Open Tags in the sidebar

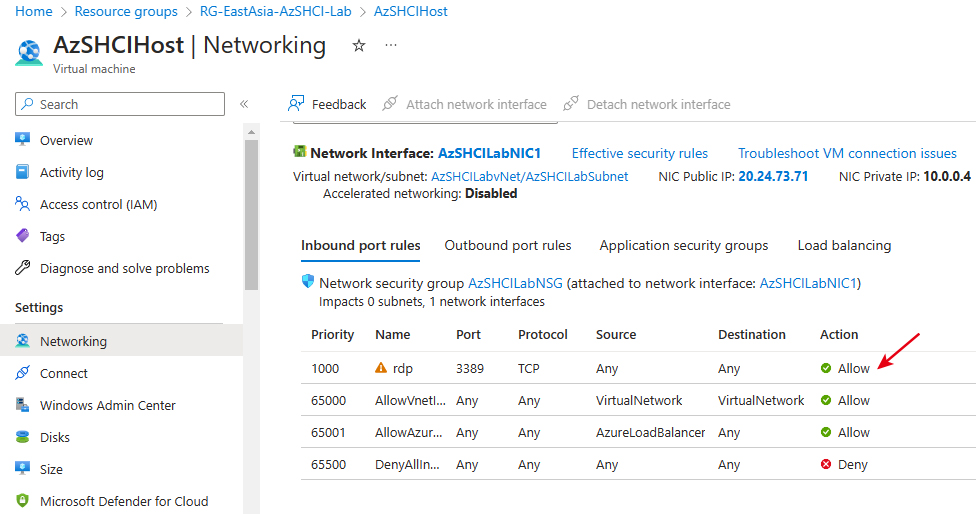click(x=52, y=237)
